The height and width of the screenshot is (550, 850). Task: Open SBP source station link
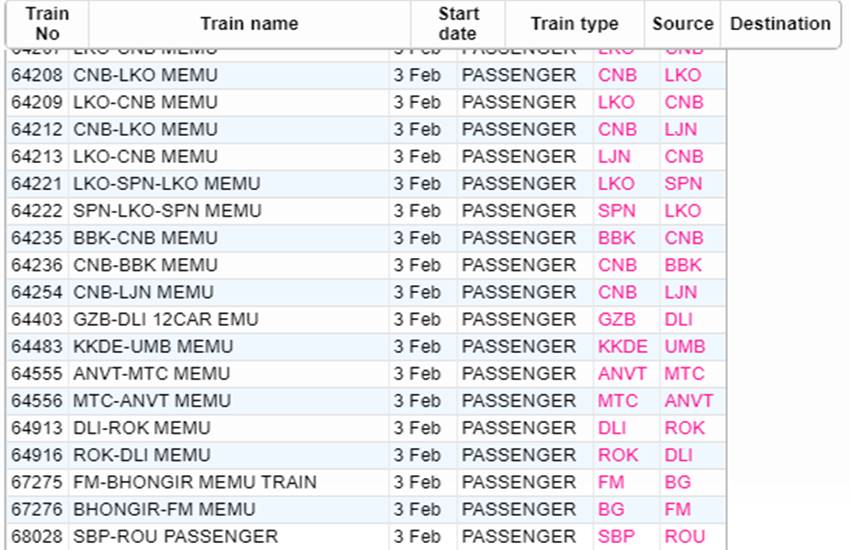[x=616, y=536]
